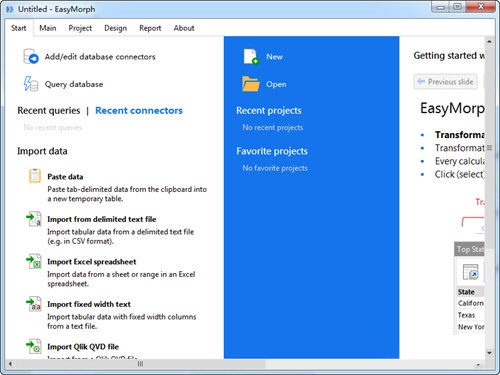
Task: Click the table icon under Top States
Action: (x=471, y=272)
